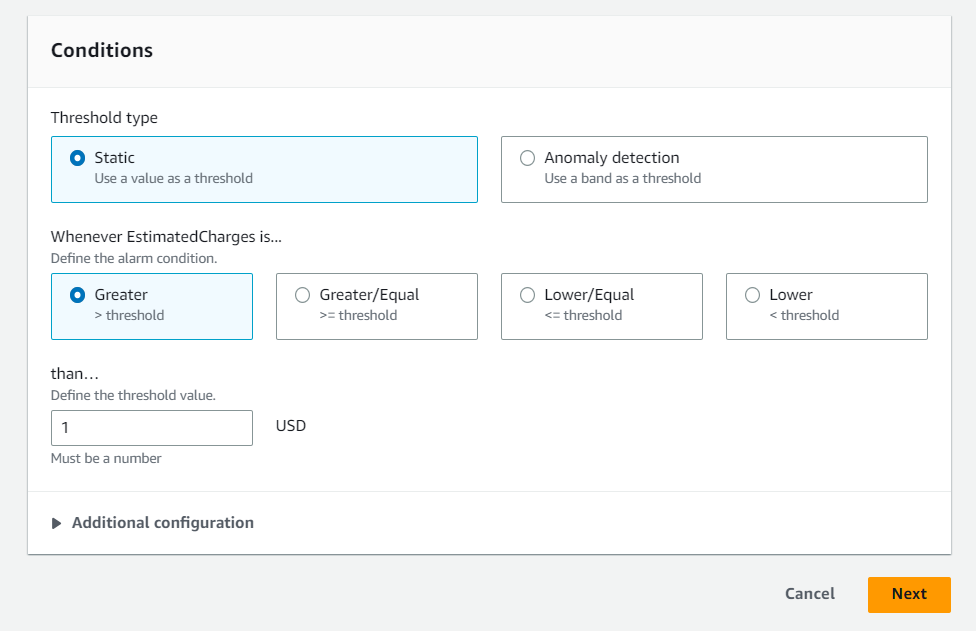Click the '> threshold' caption under Greater
This screenshot has height=631, width=976.
click(x=129, y=316)
